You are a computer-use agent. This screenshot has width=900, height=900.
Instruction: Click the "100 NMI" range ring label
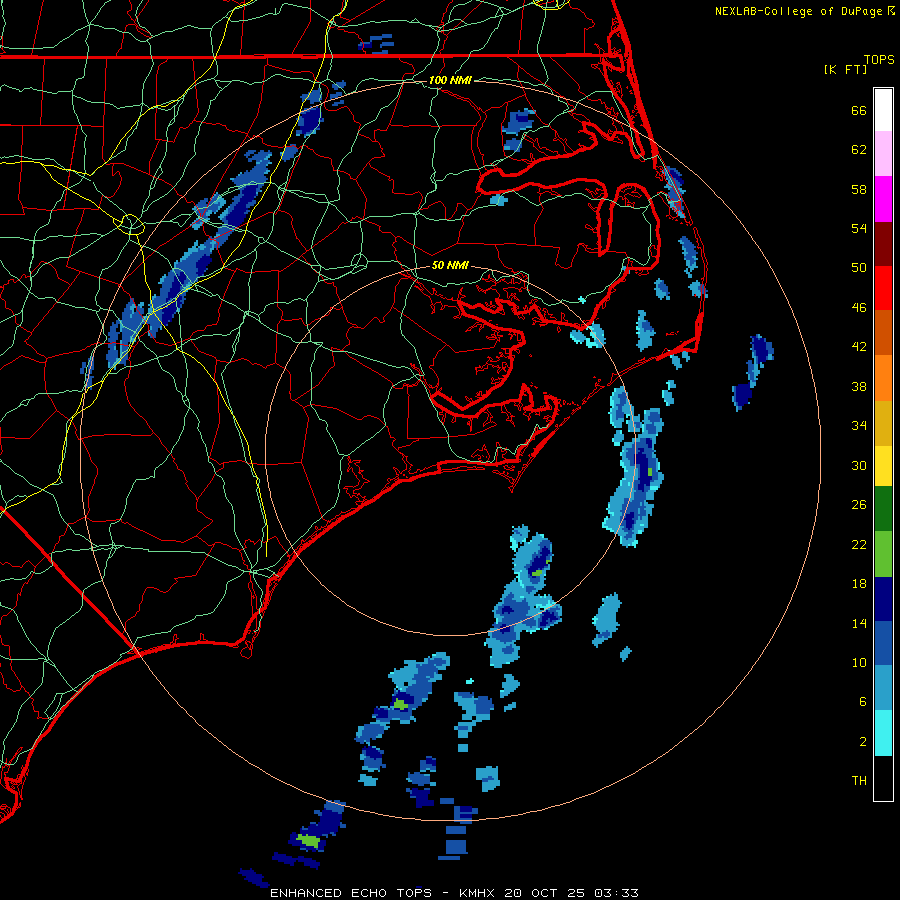[450, 80]
